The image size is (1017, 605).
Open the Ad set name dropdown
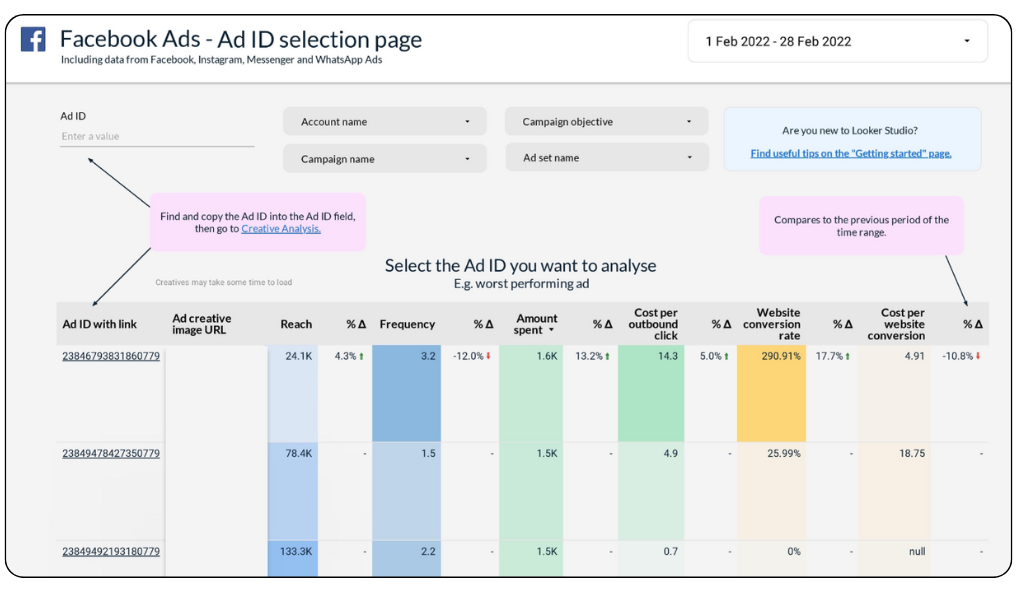[606, 158]
